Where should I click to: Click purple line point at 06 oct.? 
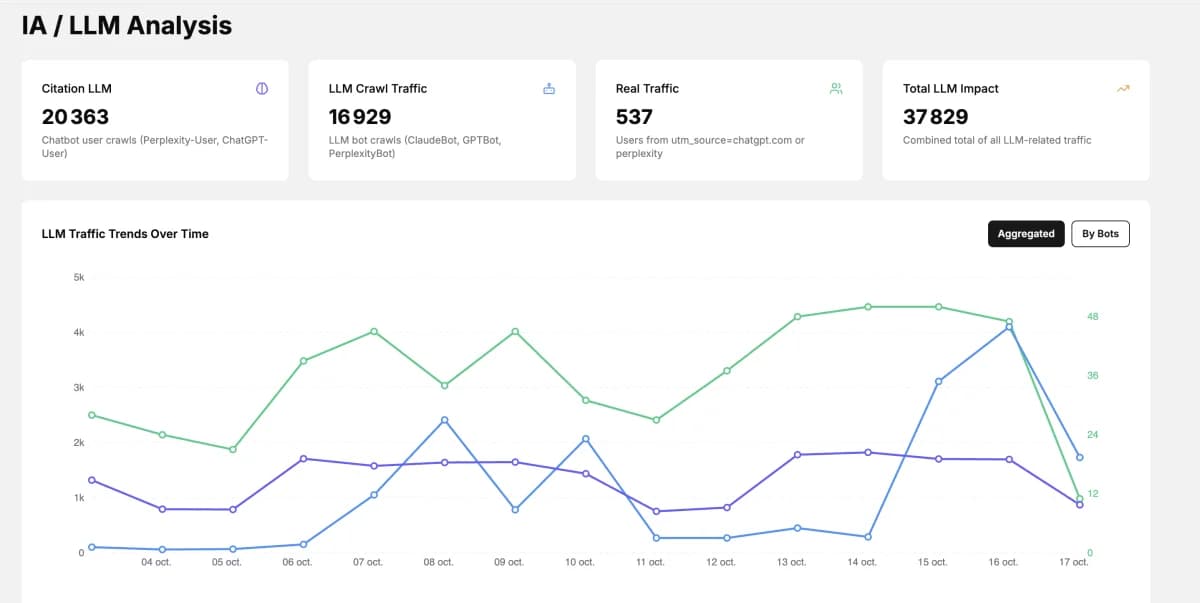click(x=303, y=458)
